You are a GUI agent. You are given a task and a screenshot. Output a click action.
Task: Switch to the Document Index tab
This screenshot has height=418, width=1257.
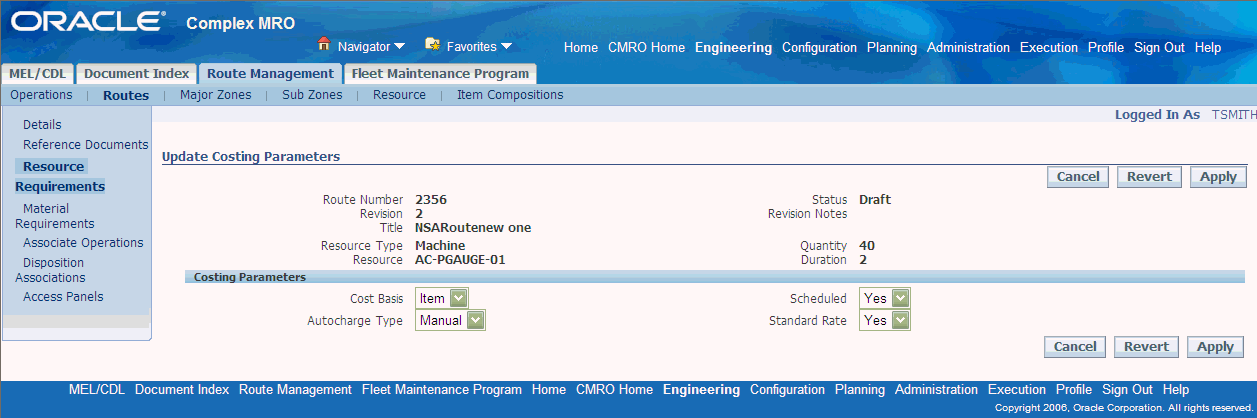click(136, 74)
